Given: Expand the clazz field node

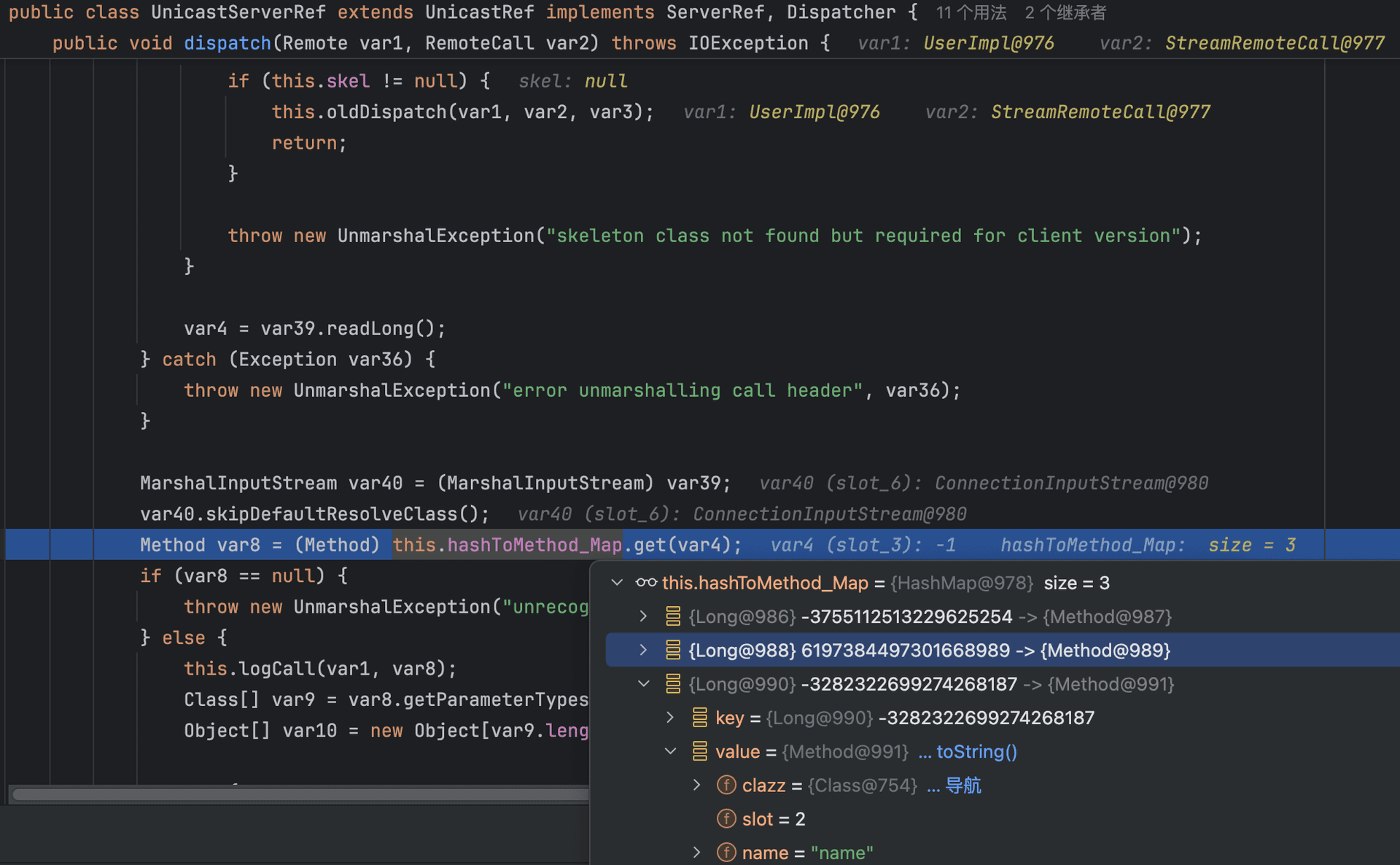Looking at the screenshot, I should [697, 785].
